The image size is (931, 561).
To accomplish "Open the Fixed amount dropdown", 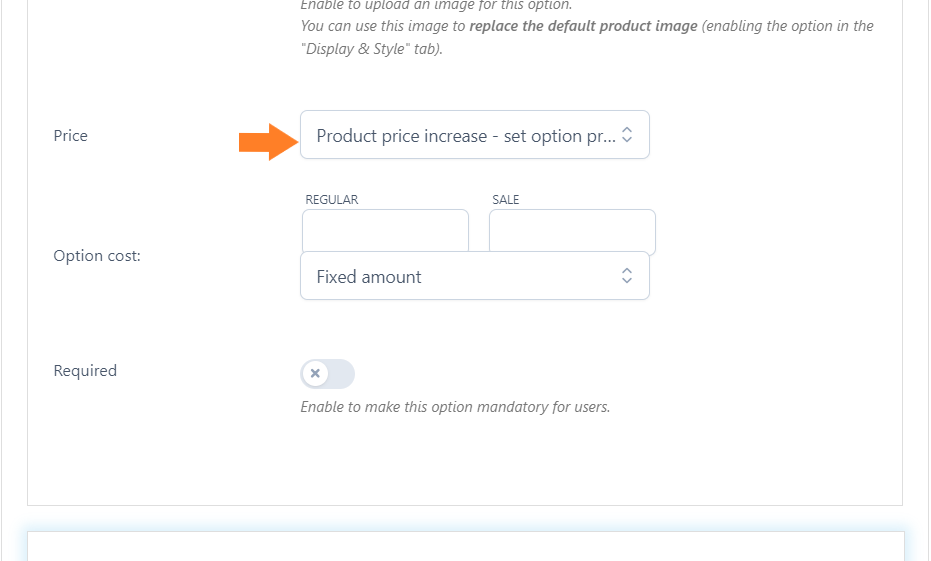I will click(x=474, y=275).
